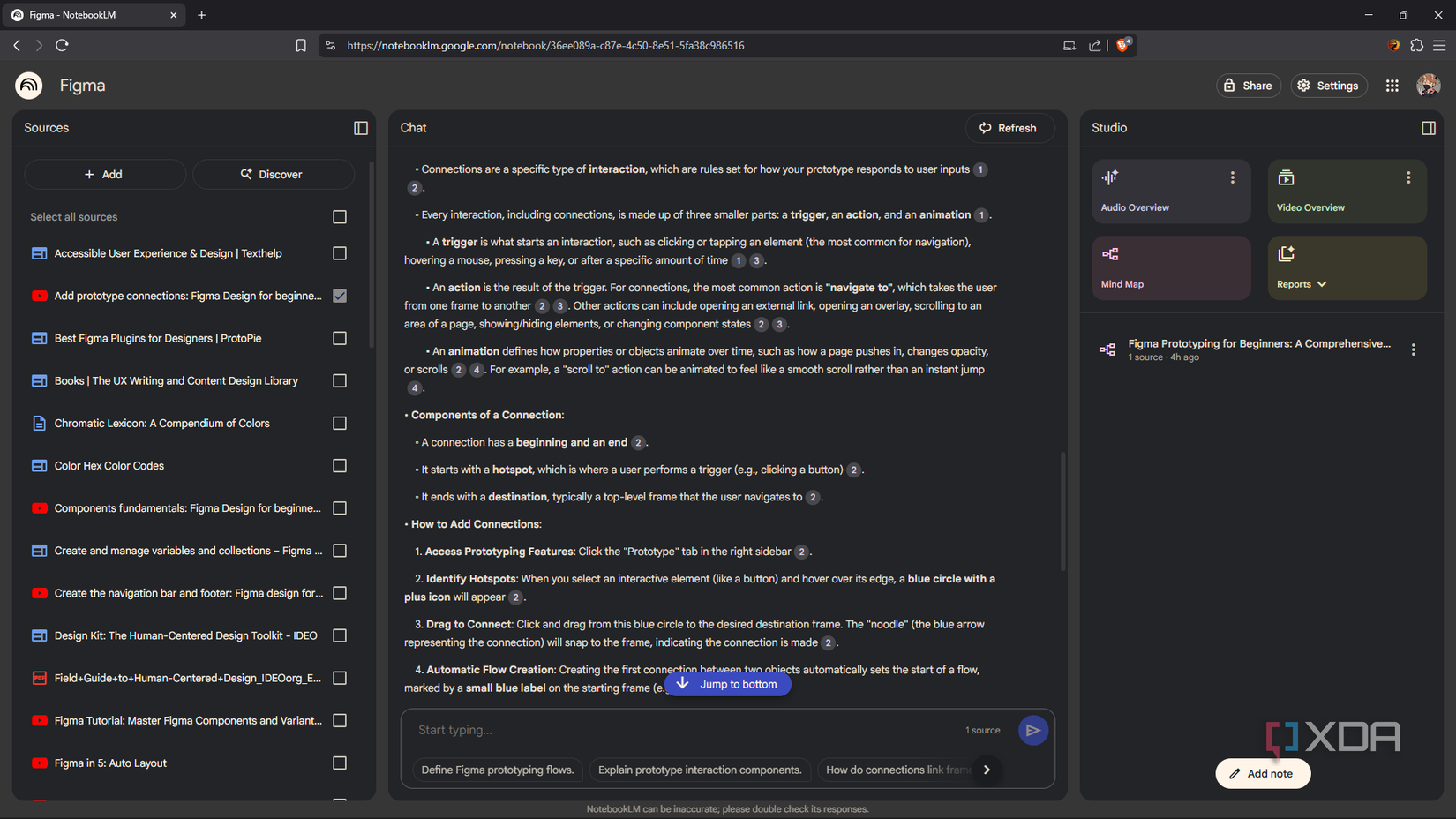Show more suggested question chips
The height and width of the screenshot is (819, 1456).
point(987,770)
